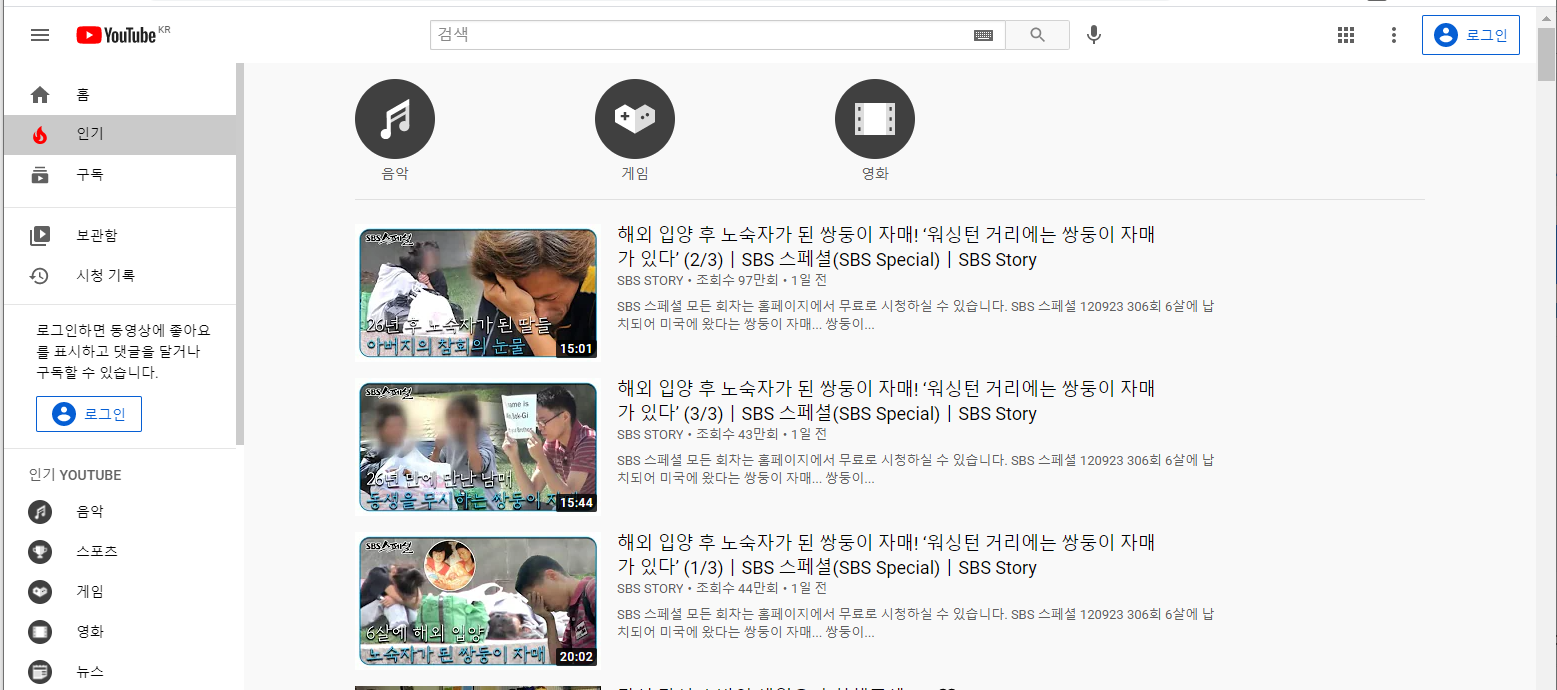This screenshot has height=690, width=1557.
Task: Click the sidebar film icon
Action: click(40, 632)
